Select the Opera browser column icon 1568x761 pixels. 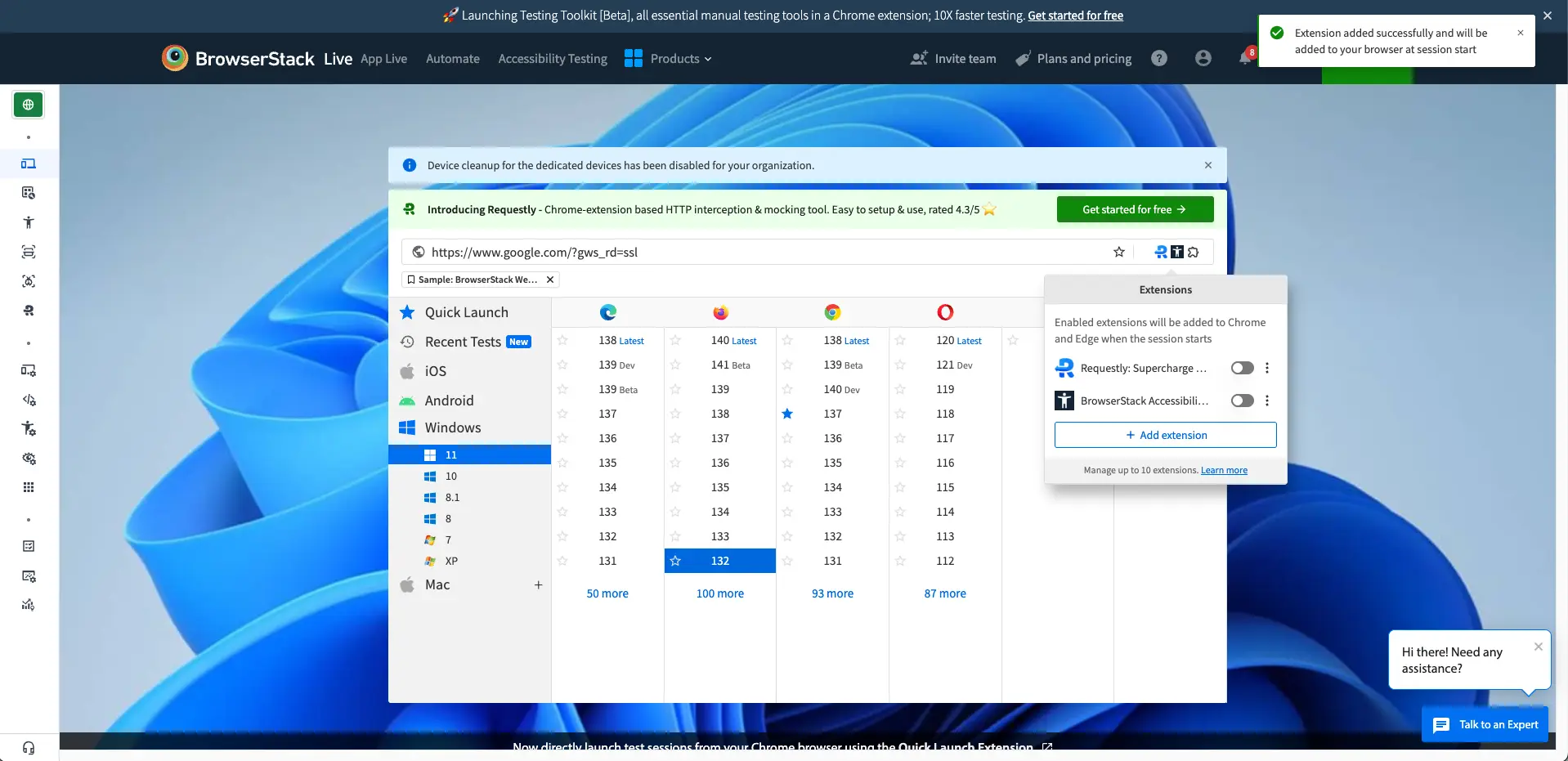point(945,312)
